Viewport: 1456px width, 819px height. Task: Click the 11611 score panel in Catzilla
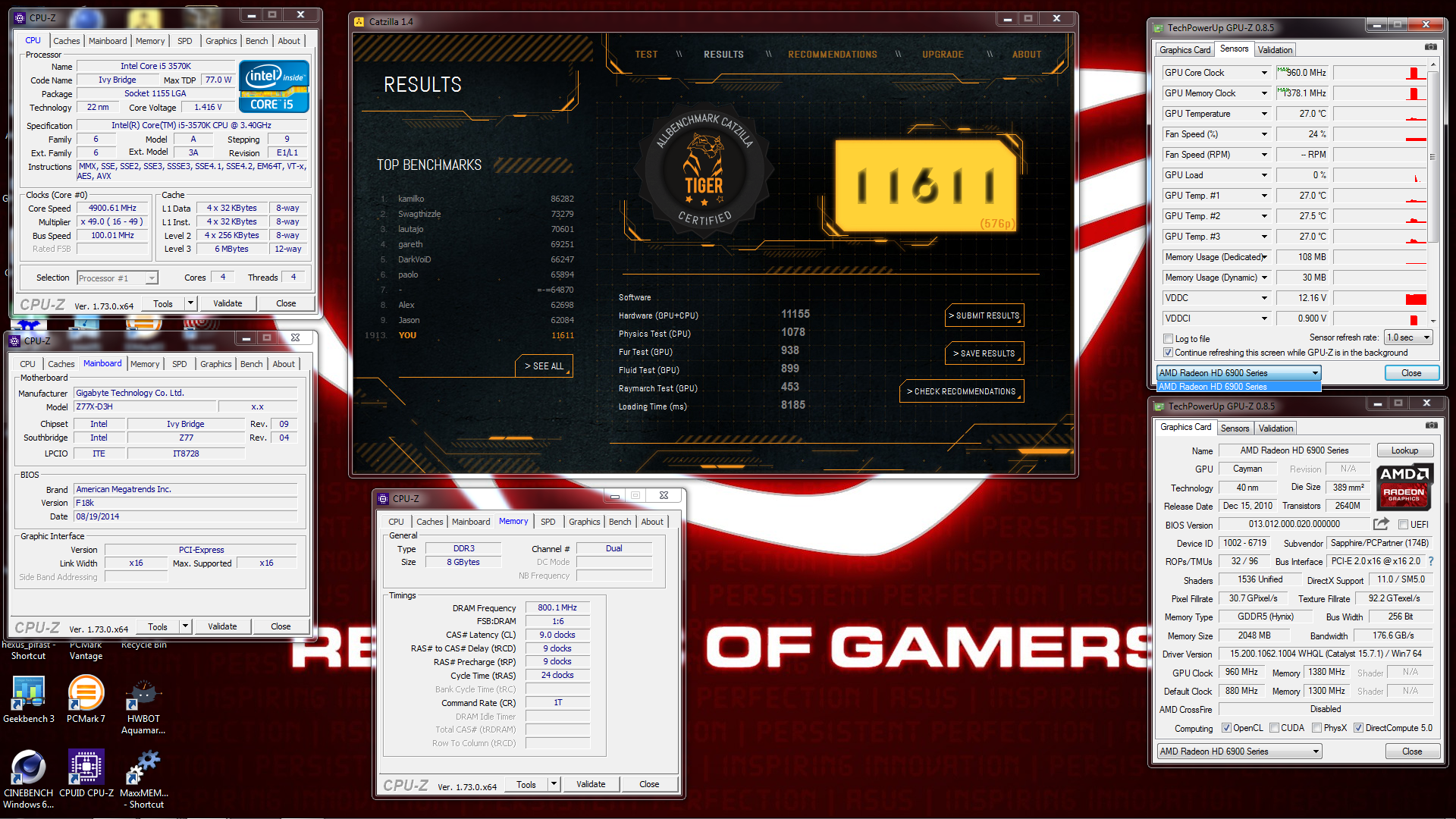(x=925, y=185)
